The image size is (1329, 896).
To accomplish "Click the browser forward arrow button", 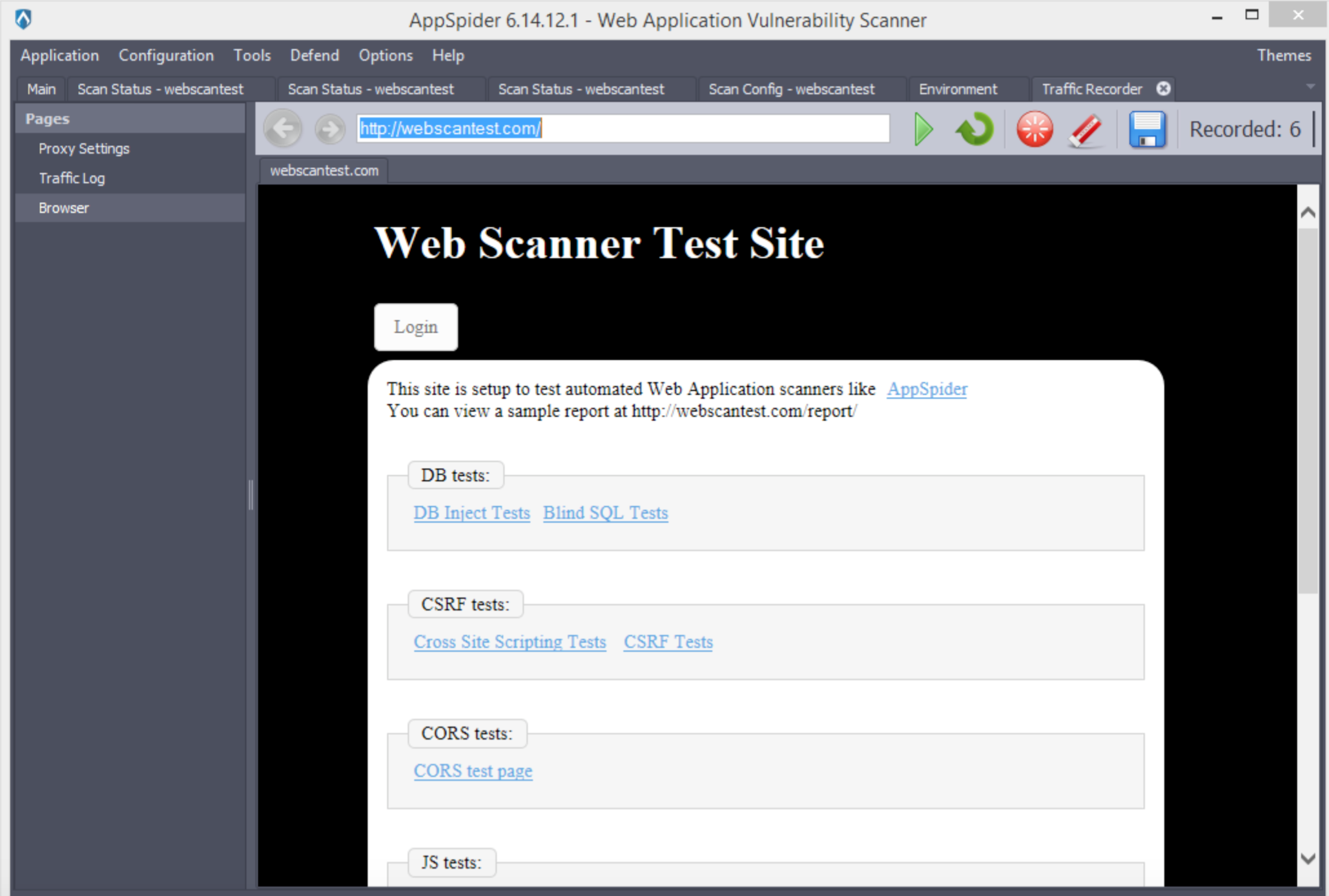I will 330,129.
